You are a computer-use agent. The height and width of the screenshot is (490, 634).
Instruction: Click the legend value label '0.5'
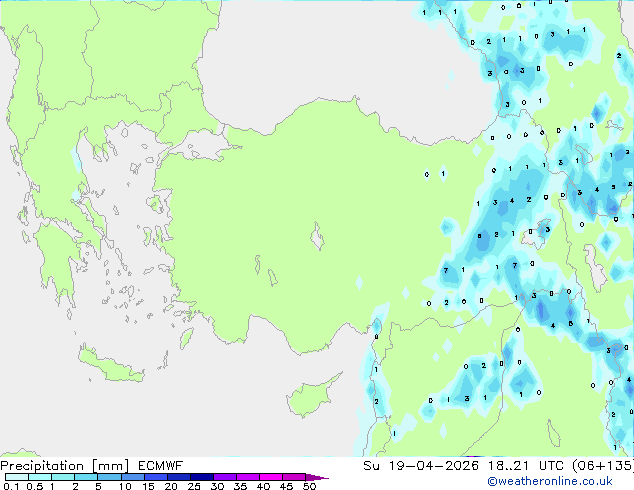click(x=35, y=486)
